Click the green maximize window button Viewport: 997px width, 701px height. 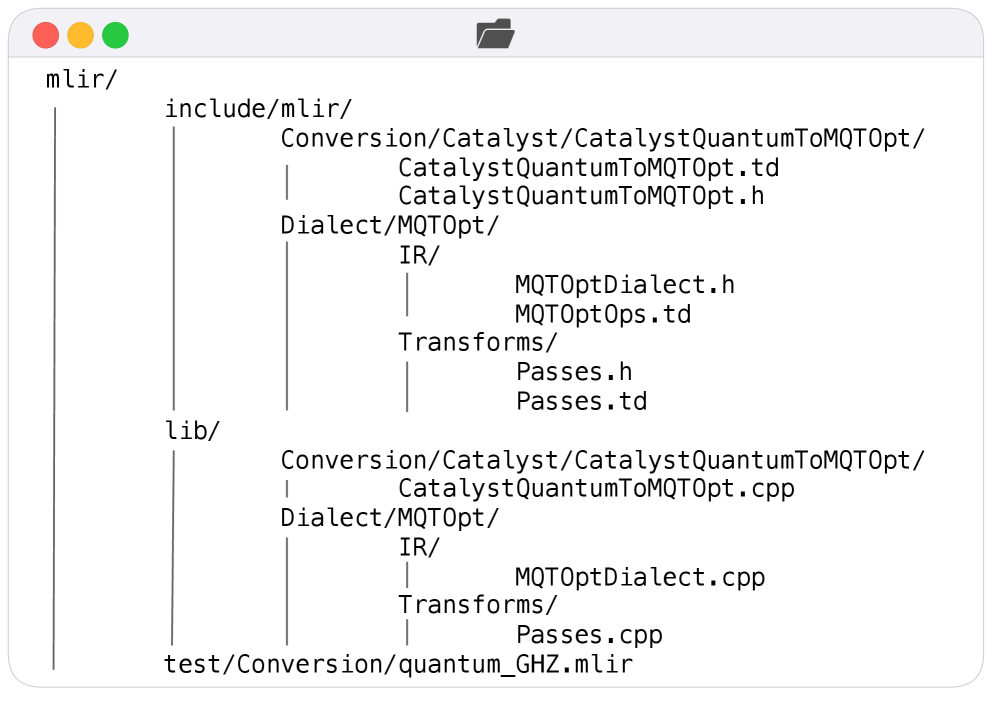point(116,36)
